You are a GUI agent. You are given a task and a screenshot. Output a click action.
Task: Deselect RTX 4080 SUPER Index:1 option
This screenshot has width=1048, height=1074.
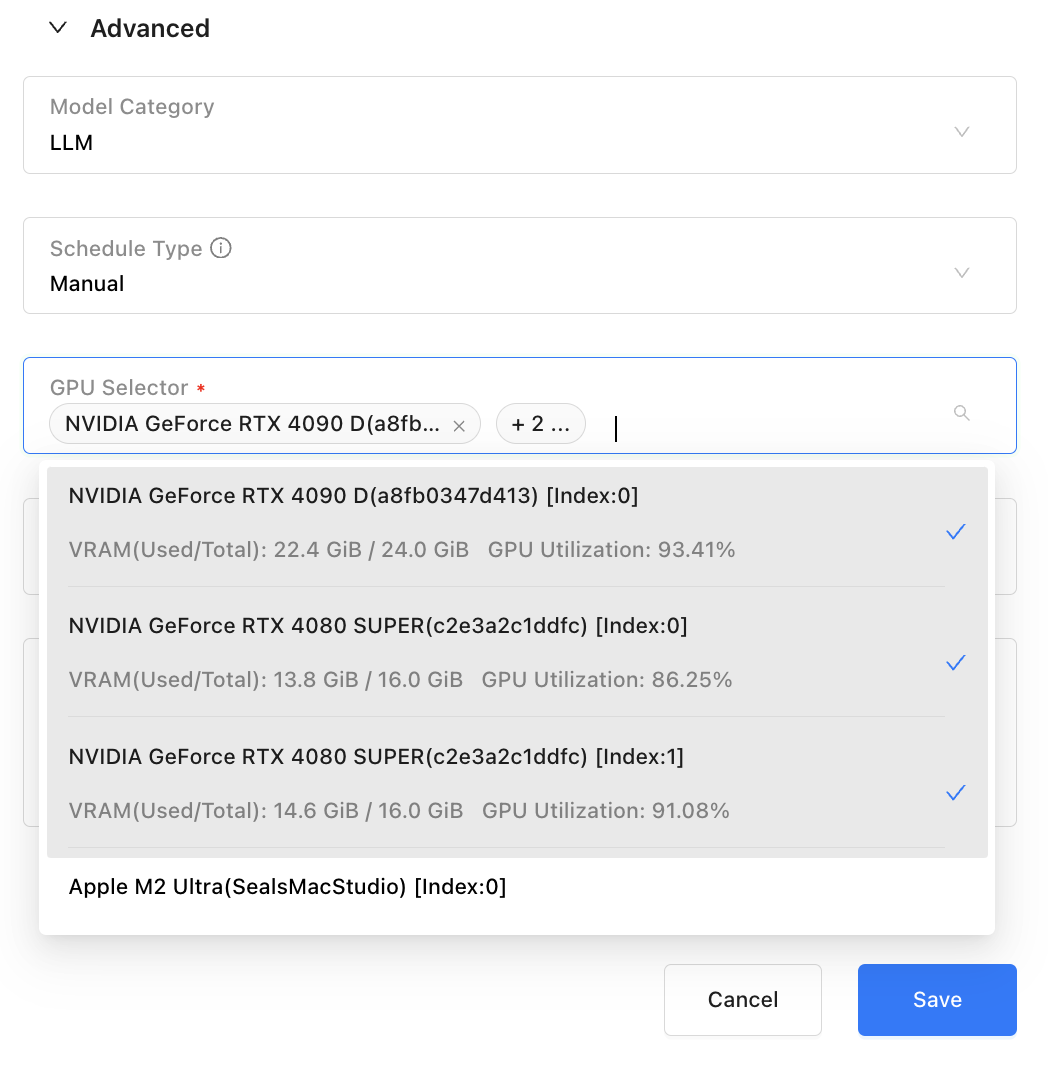(517, 783)
